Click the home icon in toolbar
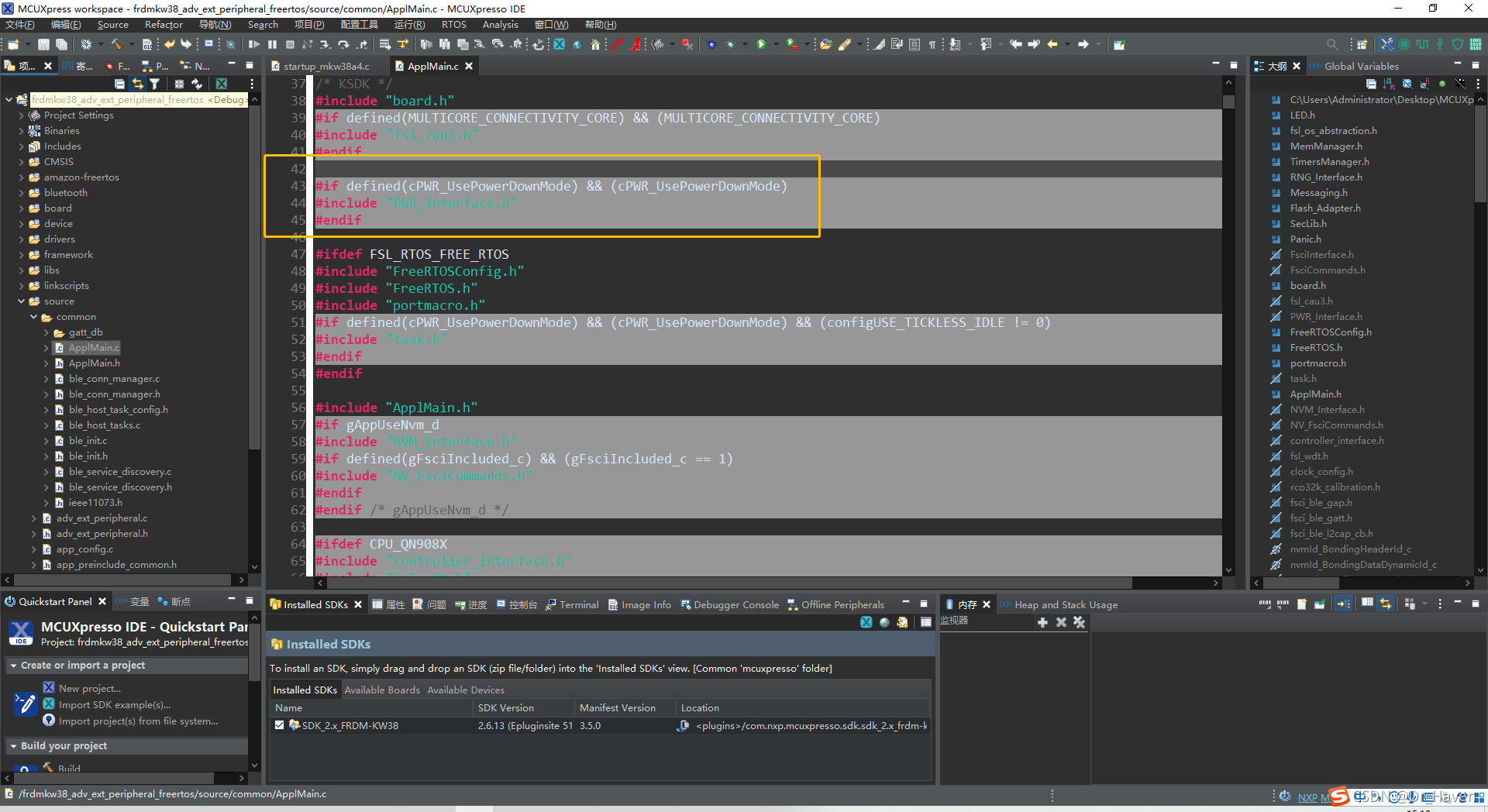Viewport: 1488px width, 812px height. pos(595,45)
